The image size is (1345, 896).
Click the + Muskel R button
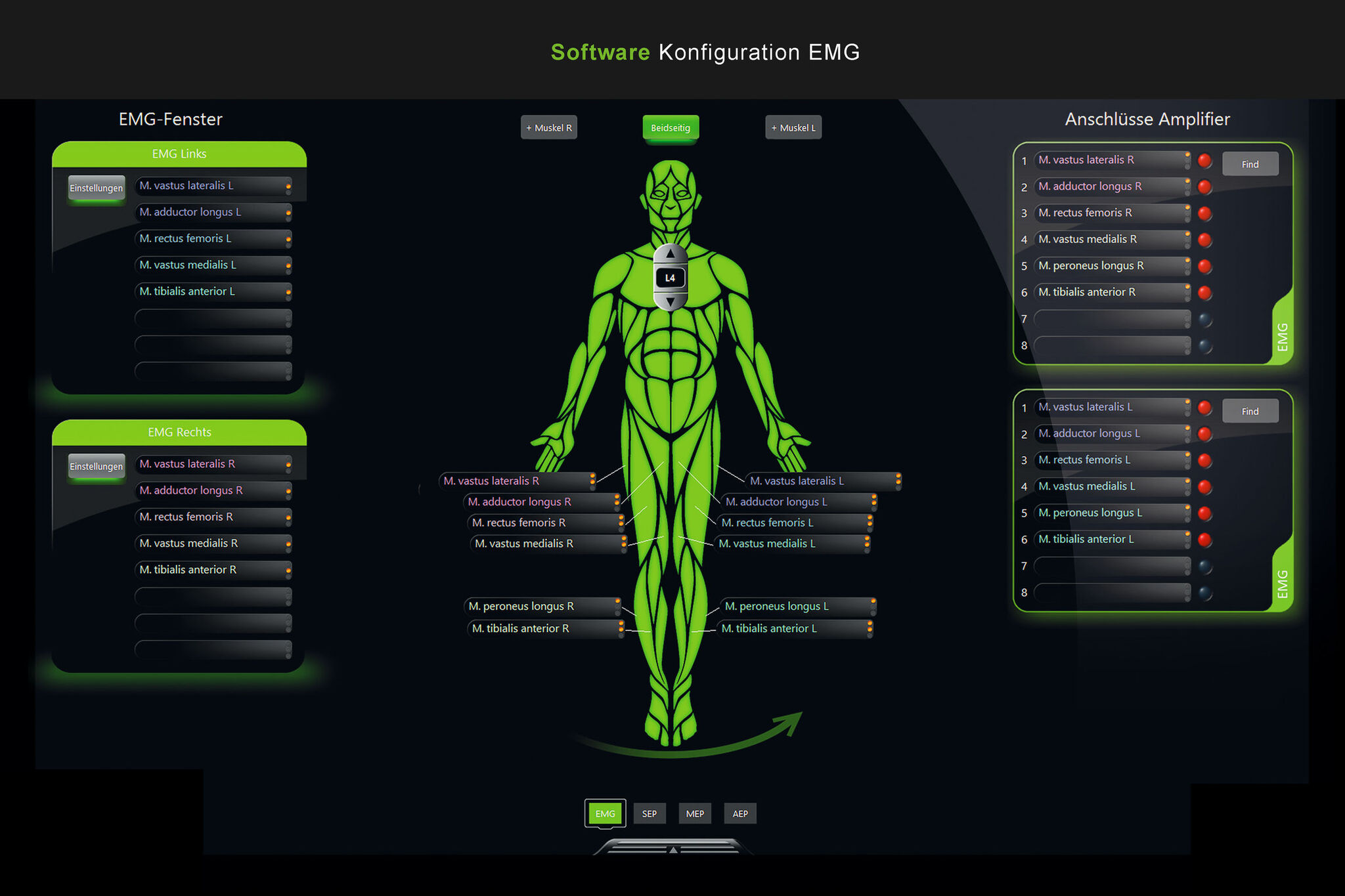(548, 128)
